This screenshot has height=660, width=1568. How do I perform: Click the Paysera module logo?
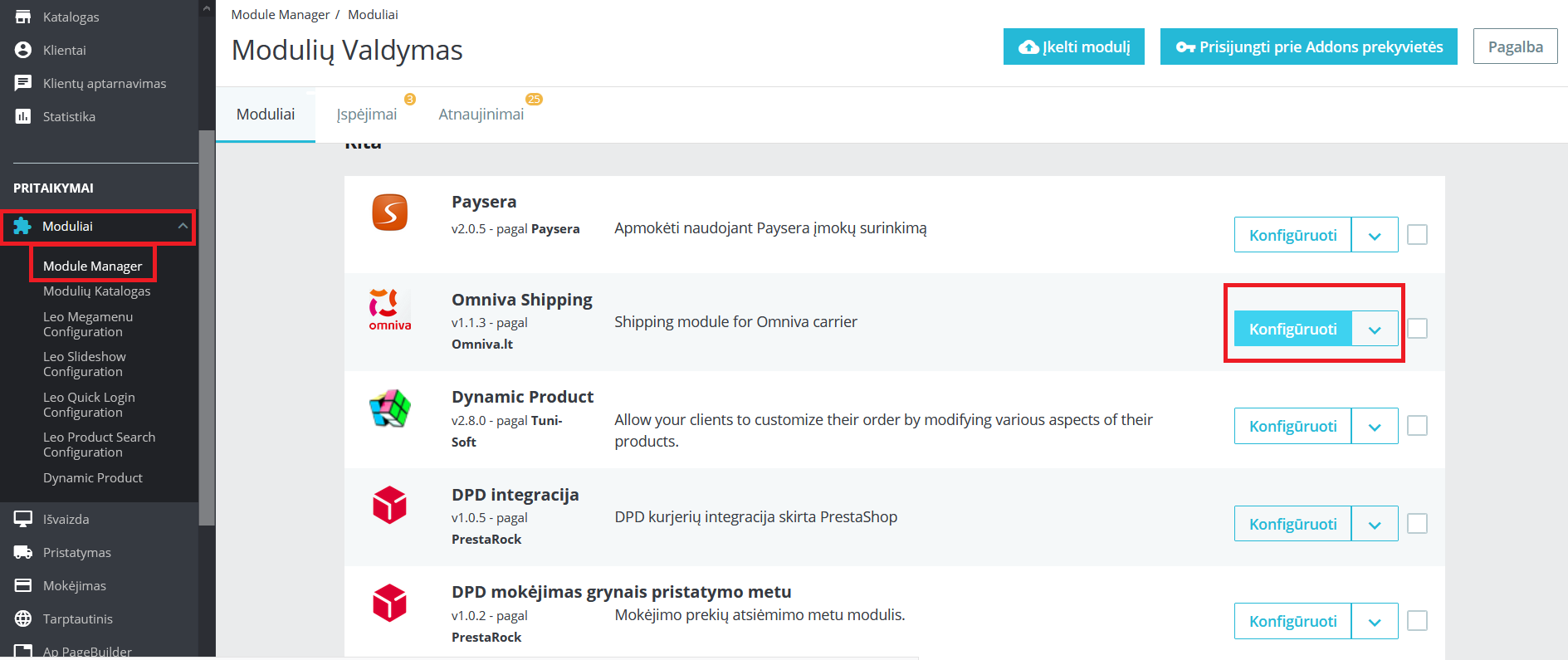pos(390,213)
